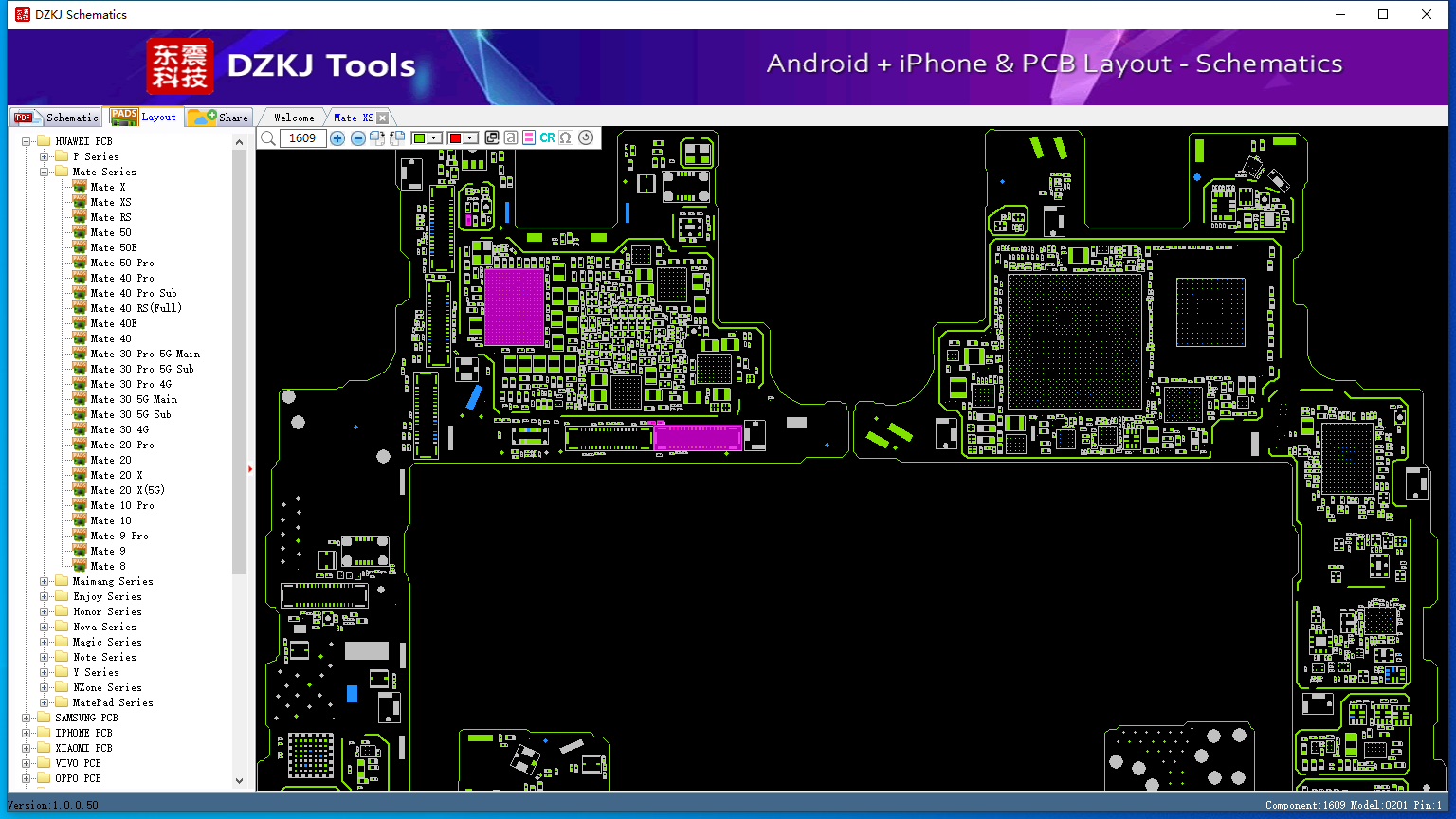Image resolution: width=1456 pixels, height=819 pixels.
Task: Click the red sidebar collapse arrow
Action: pos(250,468)
